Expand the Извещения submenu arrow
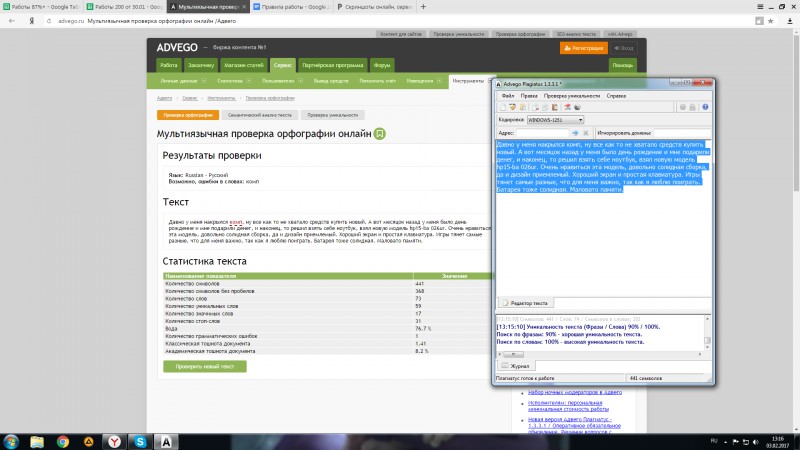 coord(439,81)
